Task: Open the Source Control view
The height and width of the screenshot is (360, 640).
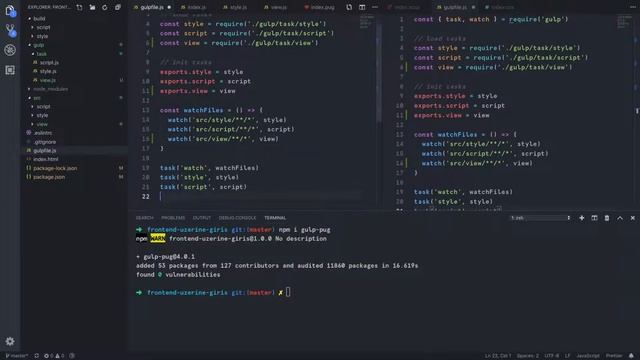Action: coord(10,30)
